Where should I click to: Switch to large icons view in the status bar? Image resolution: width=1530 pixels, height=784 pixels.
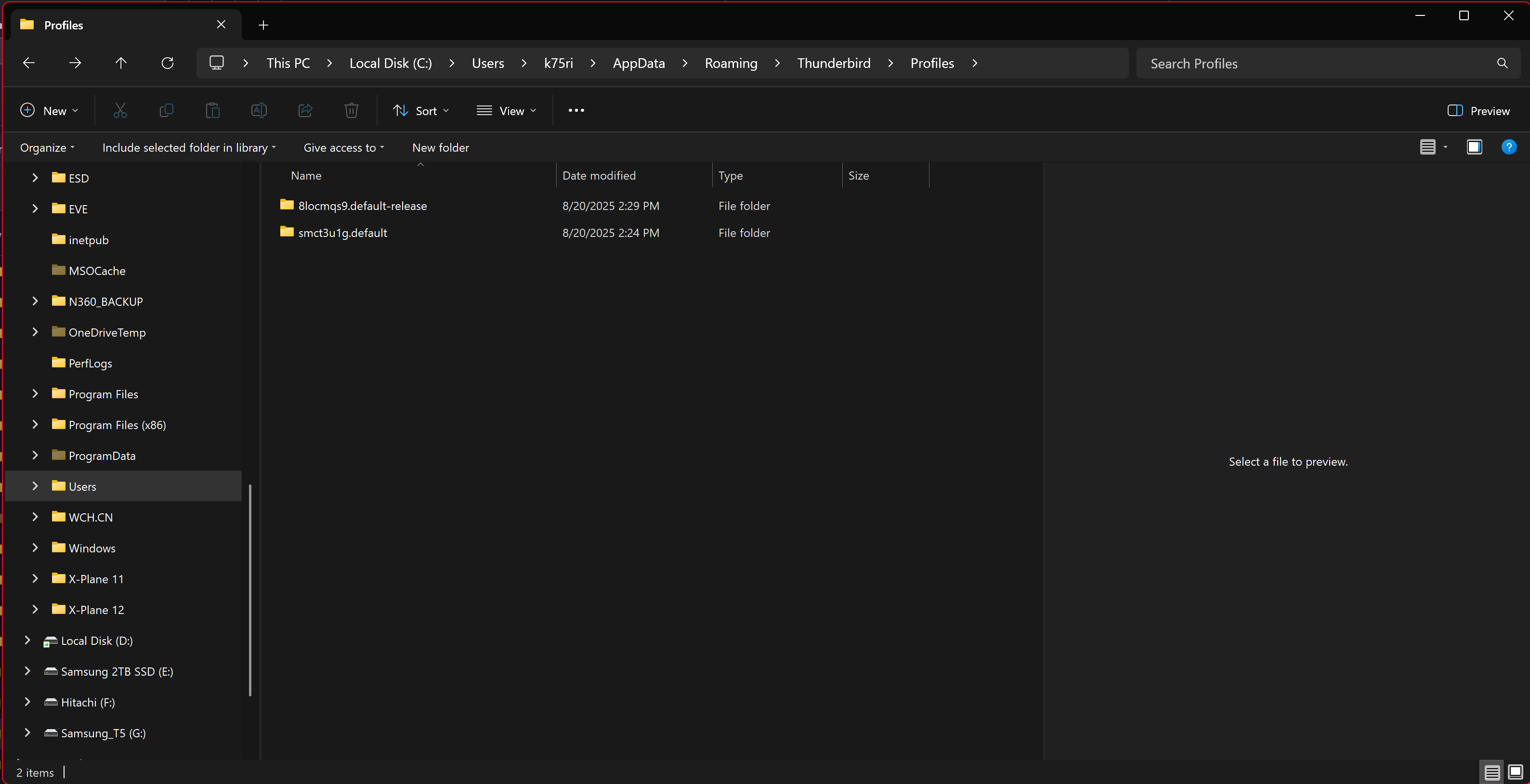coord(1516,772)
